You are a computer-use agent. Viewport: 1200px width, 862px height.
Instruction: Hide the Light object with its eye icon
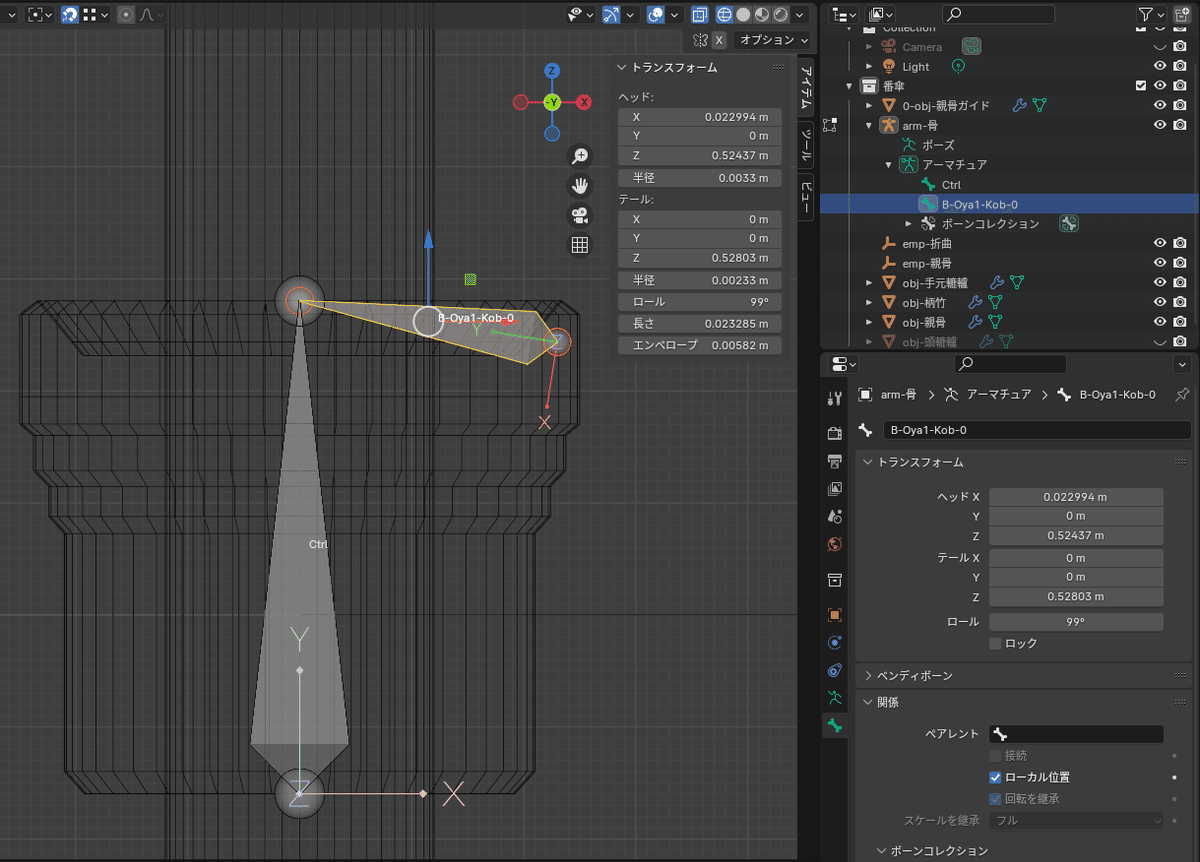click(x=1160, y=66)
